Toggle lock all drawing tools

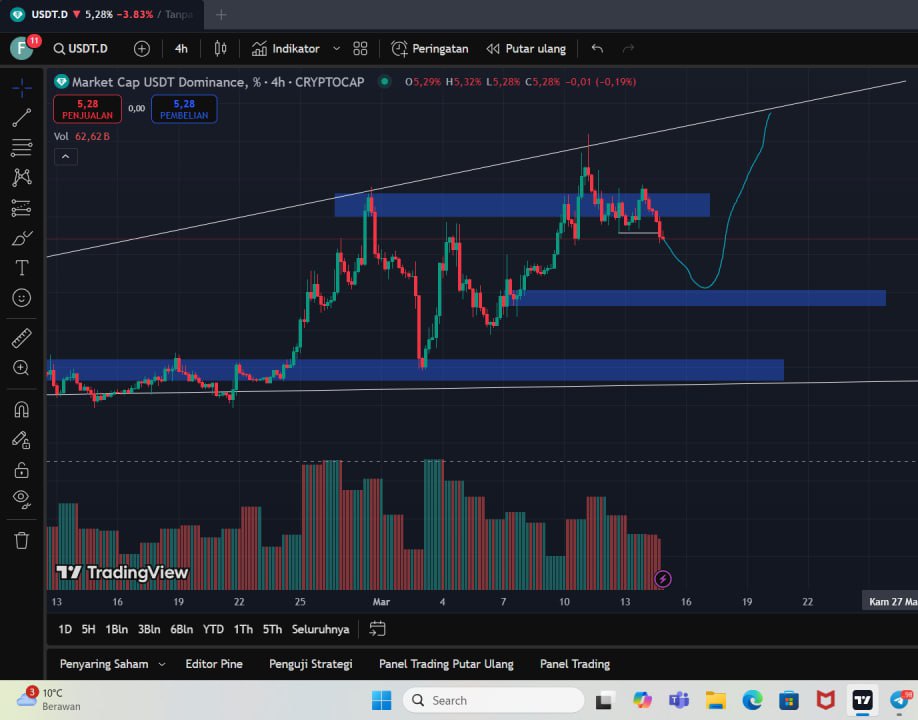point(22,469)
